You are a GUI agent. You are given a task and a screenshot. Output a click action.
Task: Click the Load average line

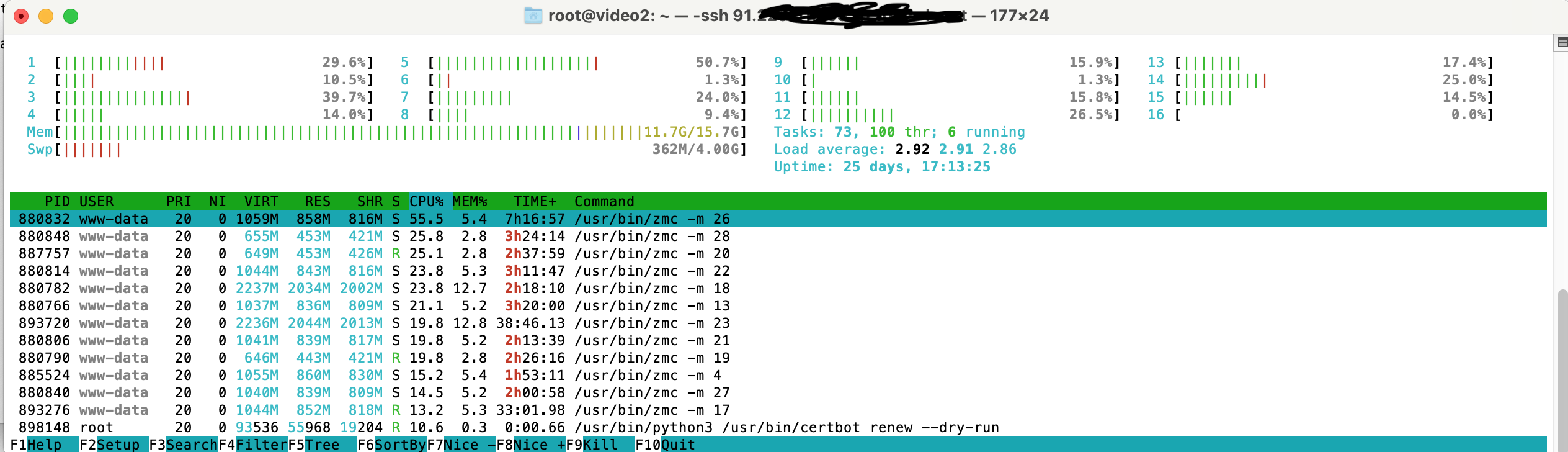895,149
